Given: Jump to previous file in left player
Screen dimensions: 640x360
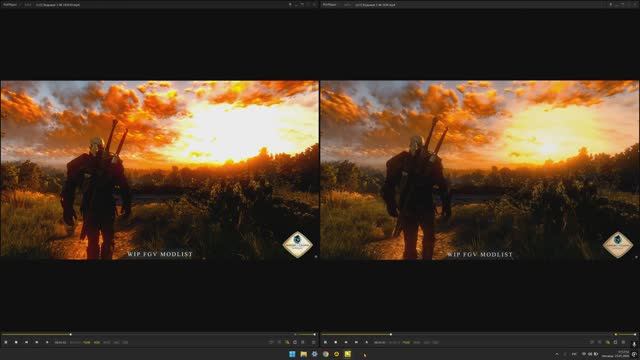Looking at the screenshot, I should click(x=26, y=342).
